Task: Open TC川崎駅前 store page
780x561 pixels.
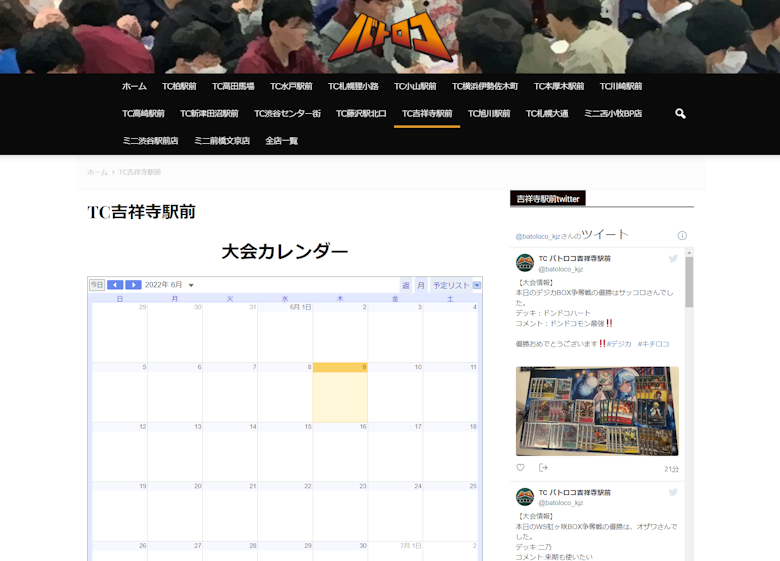Action: [x=621, y=87]
